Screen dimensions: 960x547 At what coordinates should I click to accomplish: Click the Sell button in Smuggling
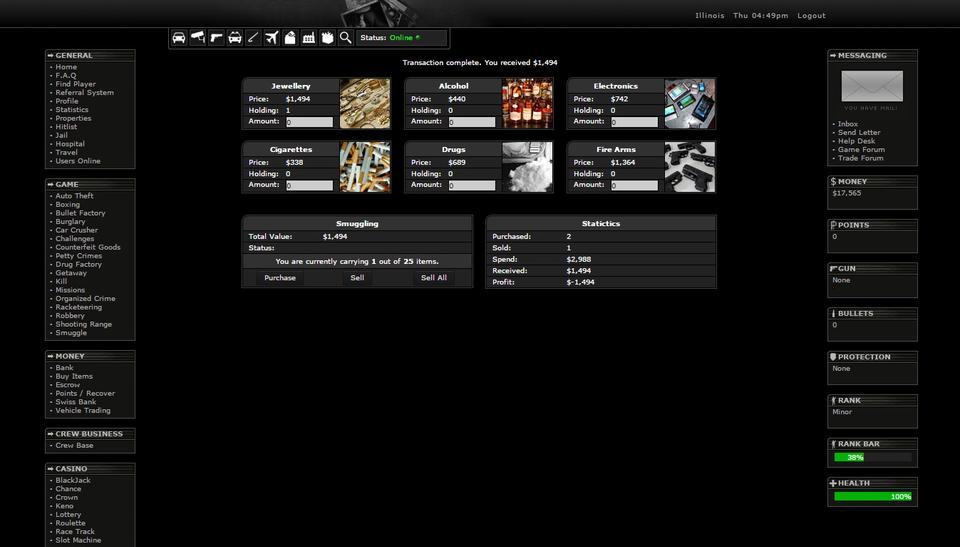coord(357,278)
